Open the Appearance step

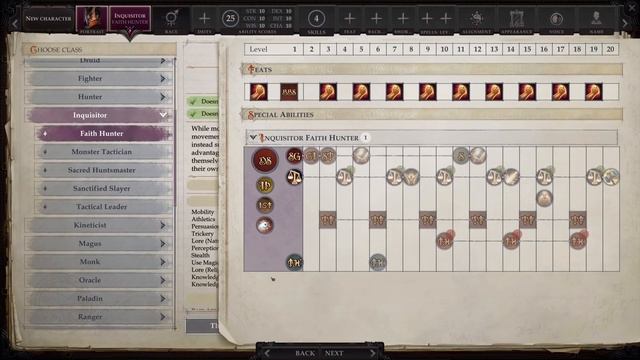[x=516, y=20]
